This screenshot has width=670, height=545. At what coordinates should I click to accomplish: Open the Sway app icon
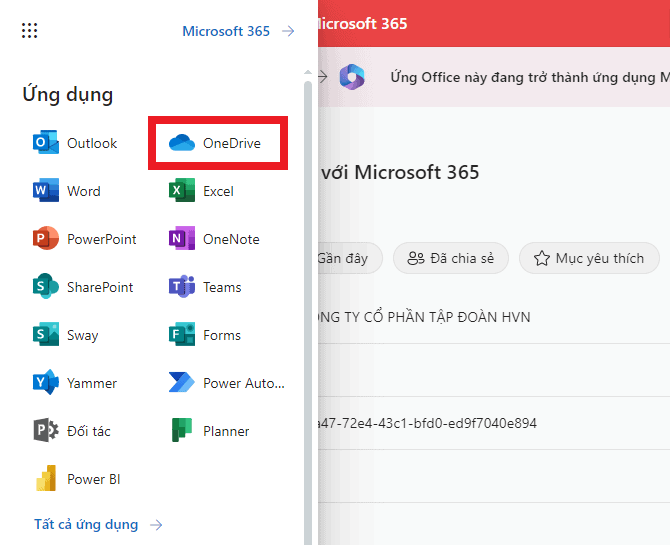[x=46, y=334]
